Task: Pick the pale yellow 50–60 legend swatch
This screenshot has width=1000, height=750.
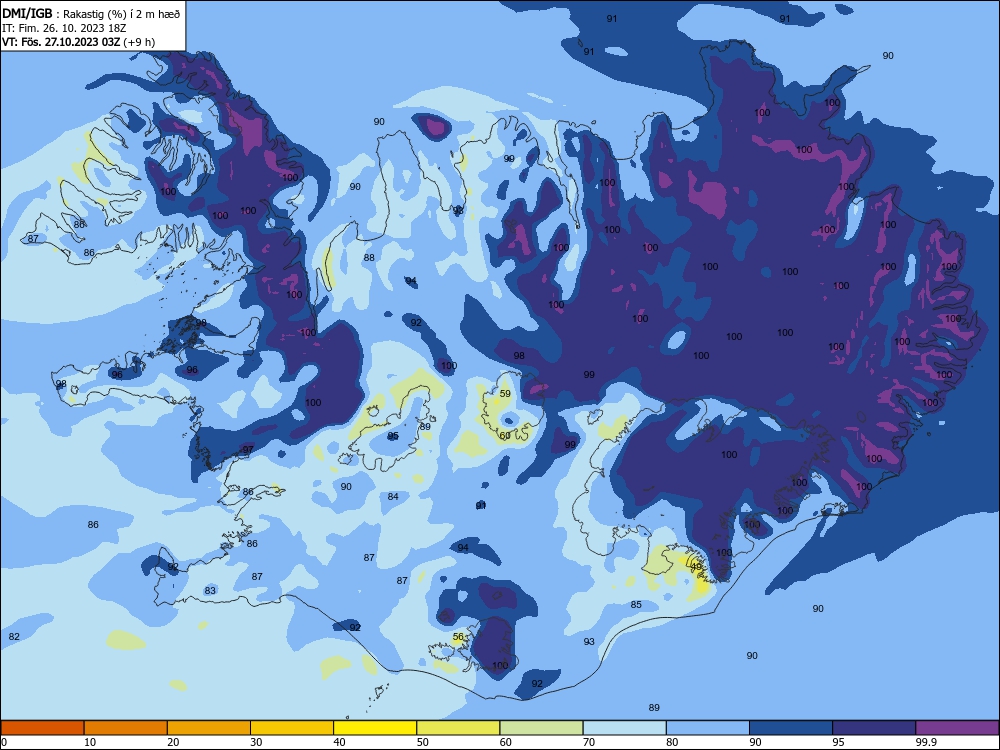Action: pyautogui.click(x=459, y=728)
